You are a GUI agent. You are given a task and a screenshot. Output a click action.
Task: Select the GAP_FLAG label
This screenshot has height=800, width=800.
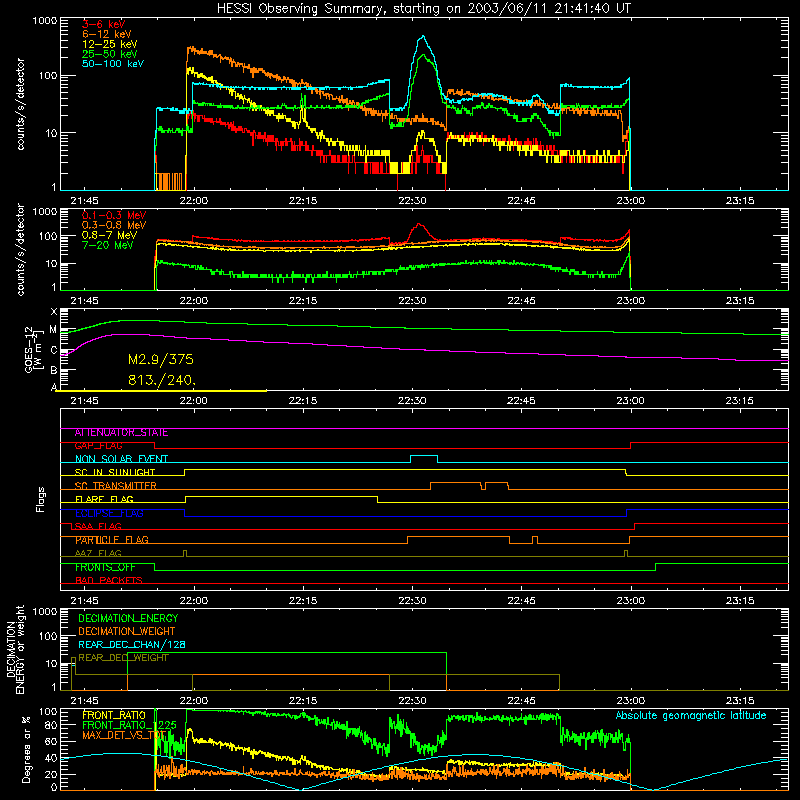point(98,446)
